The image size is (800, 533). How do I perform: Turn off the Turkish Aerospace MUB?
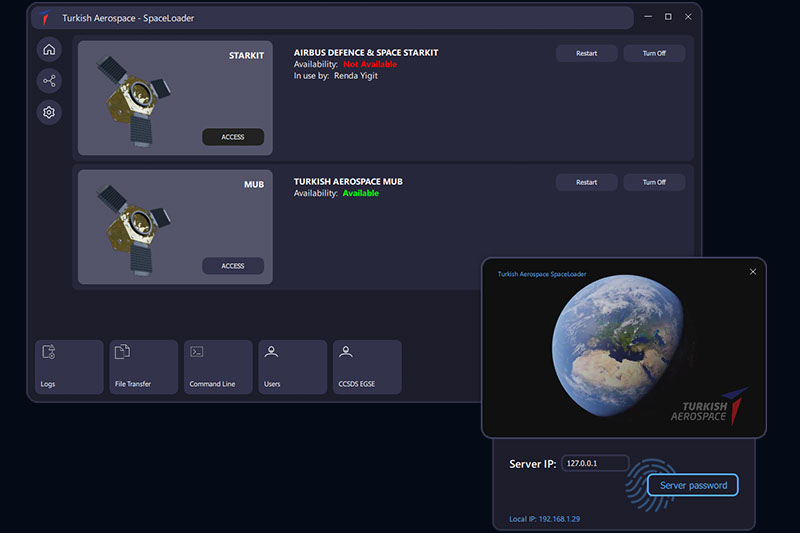pyautogui.click(x=654, y=182)
